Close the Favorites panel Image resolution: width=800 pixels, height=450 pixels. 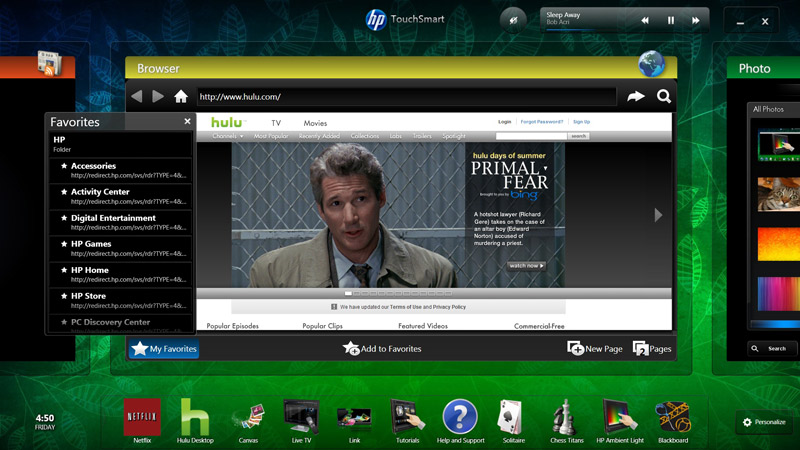pos(187,121)
